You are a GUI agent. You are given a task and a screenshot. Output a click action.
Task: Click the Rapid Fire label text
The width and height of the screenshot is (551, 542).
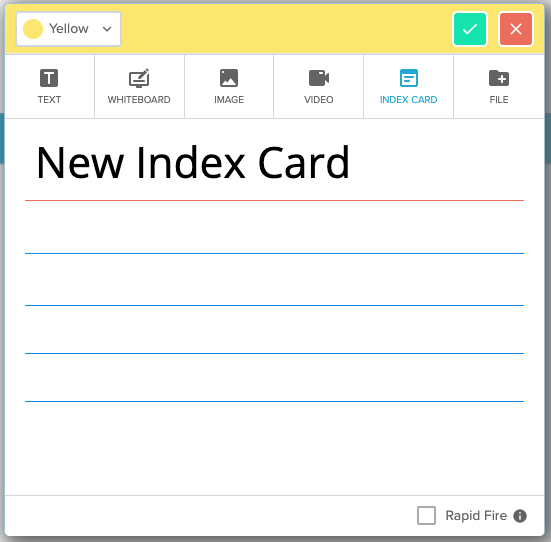[476, 516]
